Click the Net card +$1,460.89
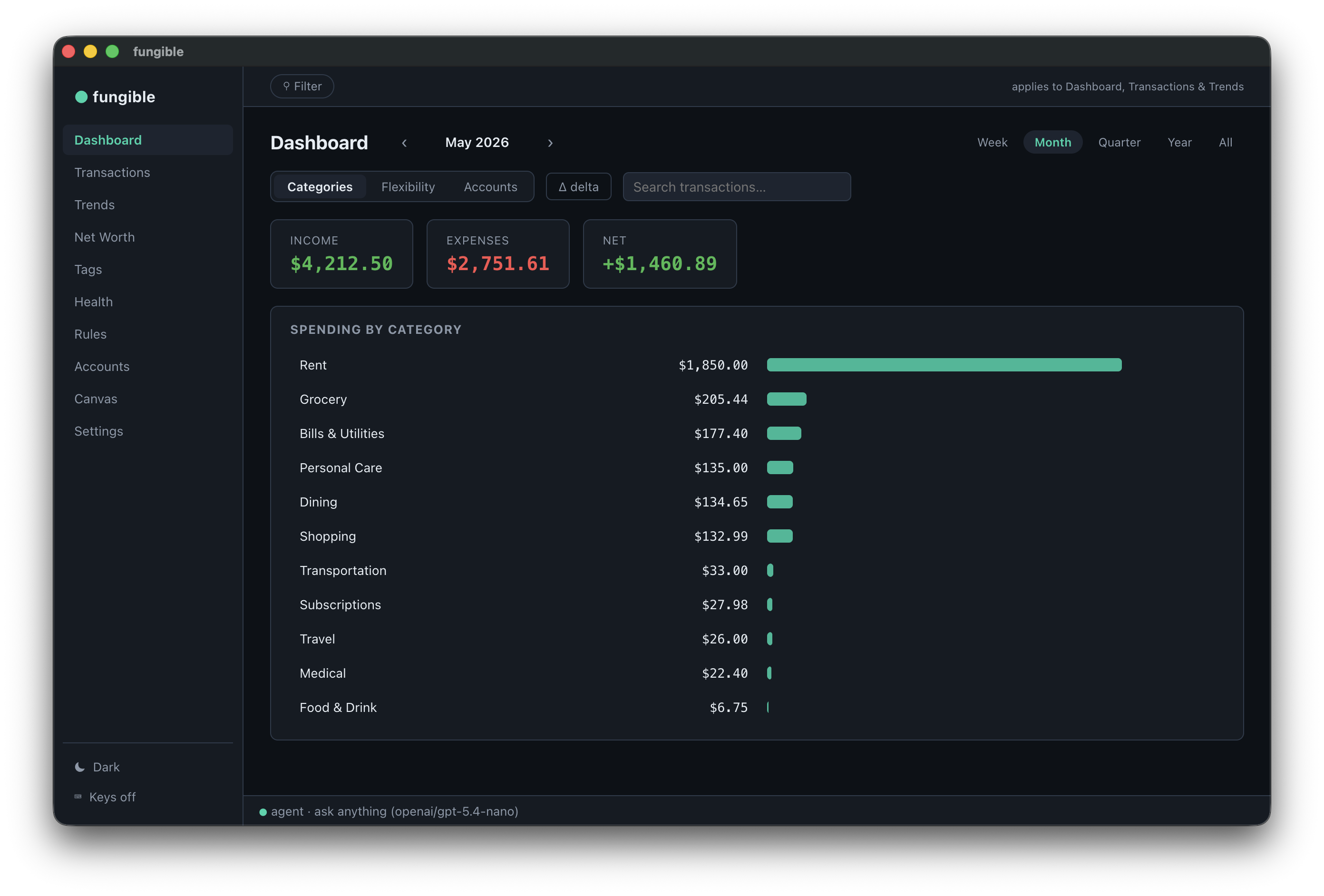Screen dimensions: 1324x896 (x=660, y=254)
